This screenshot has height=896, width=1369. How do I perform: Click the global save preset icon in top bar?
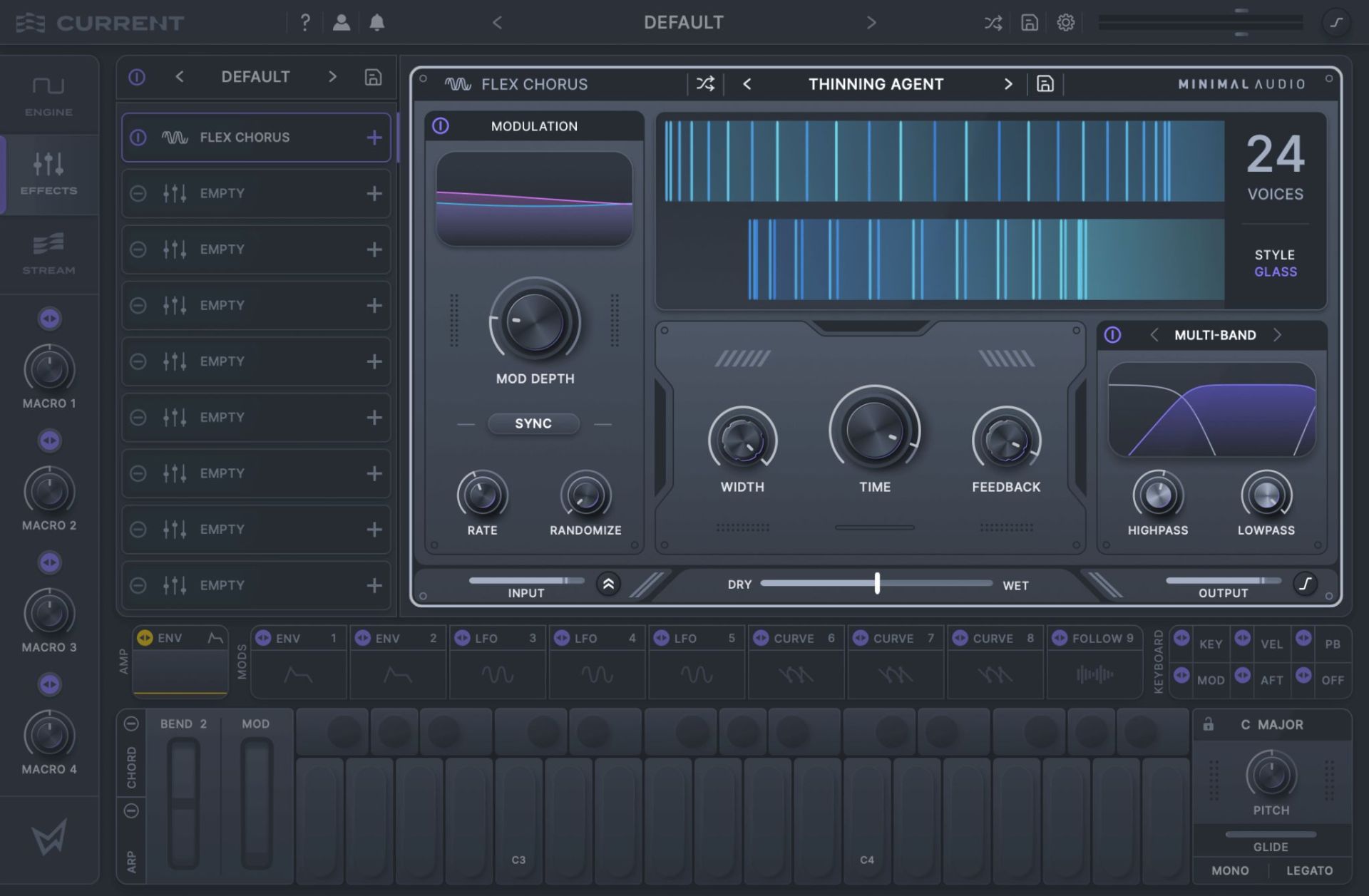(x=1030, y=23)
